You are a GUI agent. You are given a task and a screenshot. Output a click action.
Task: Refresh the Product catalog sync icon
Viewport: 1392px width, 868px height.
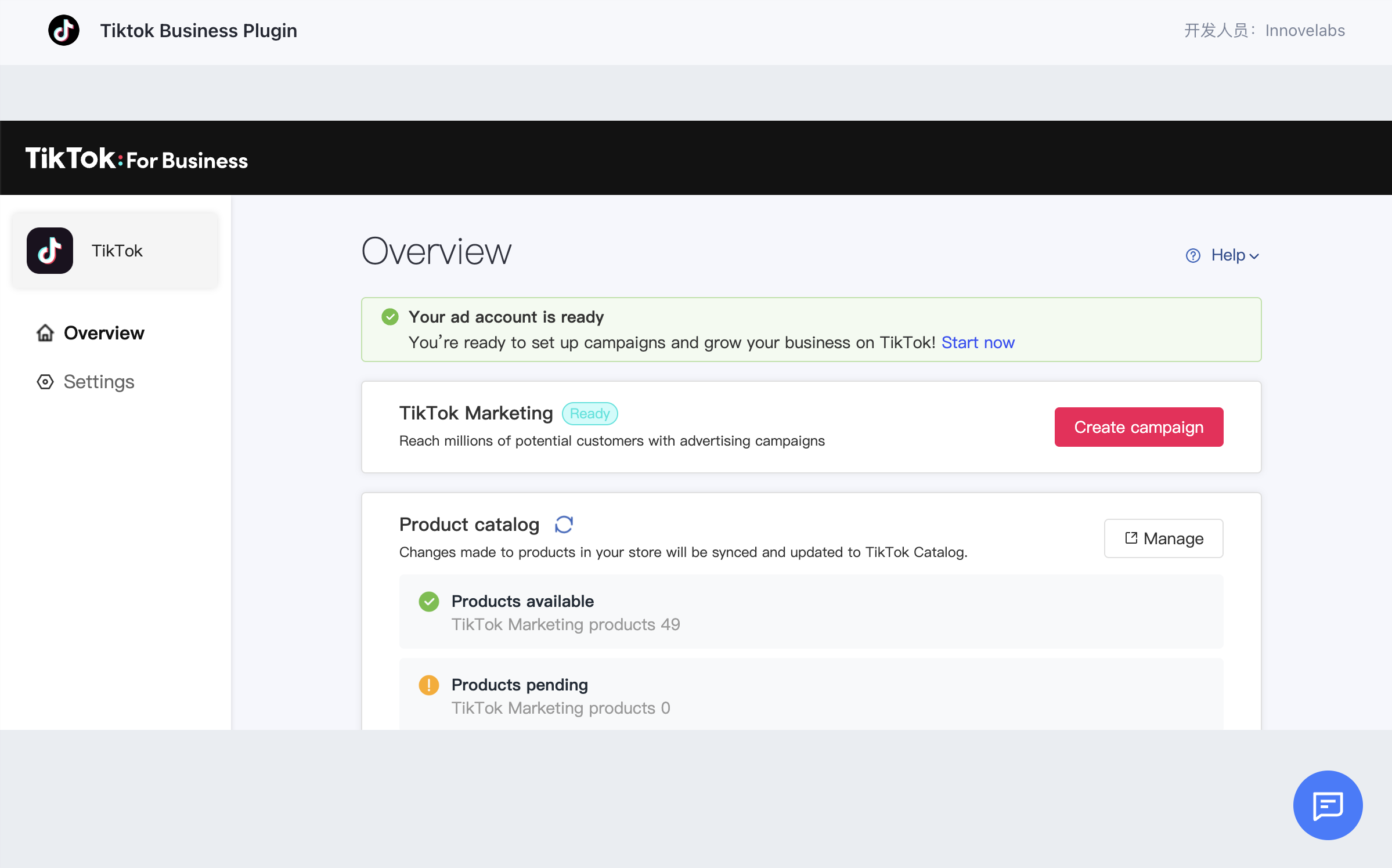tap(564, 525)
